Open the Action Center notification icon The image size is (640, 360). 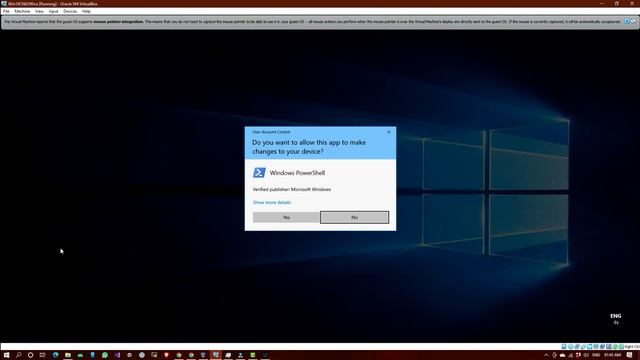tap(629, 355)
